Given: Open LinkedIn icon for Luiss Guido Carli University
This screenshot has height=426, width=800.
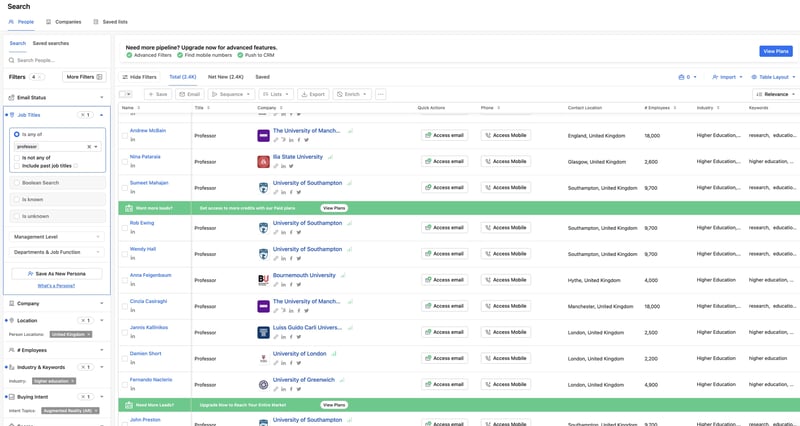Looking at the screenshot, I should [x=283, y=337].
